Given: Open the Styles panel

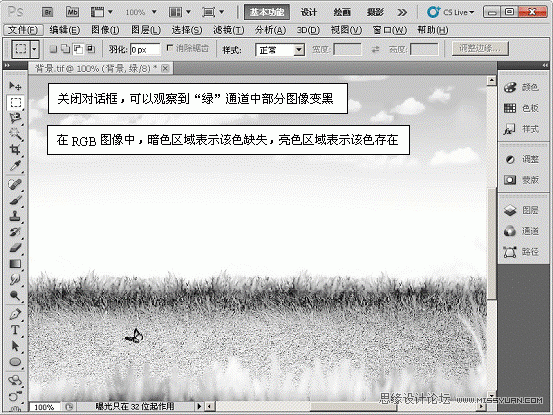Looking at the screenshot, I should pos(522,129).
